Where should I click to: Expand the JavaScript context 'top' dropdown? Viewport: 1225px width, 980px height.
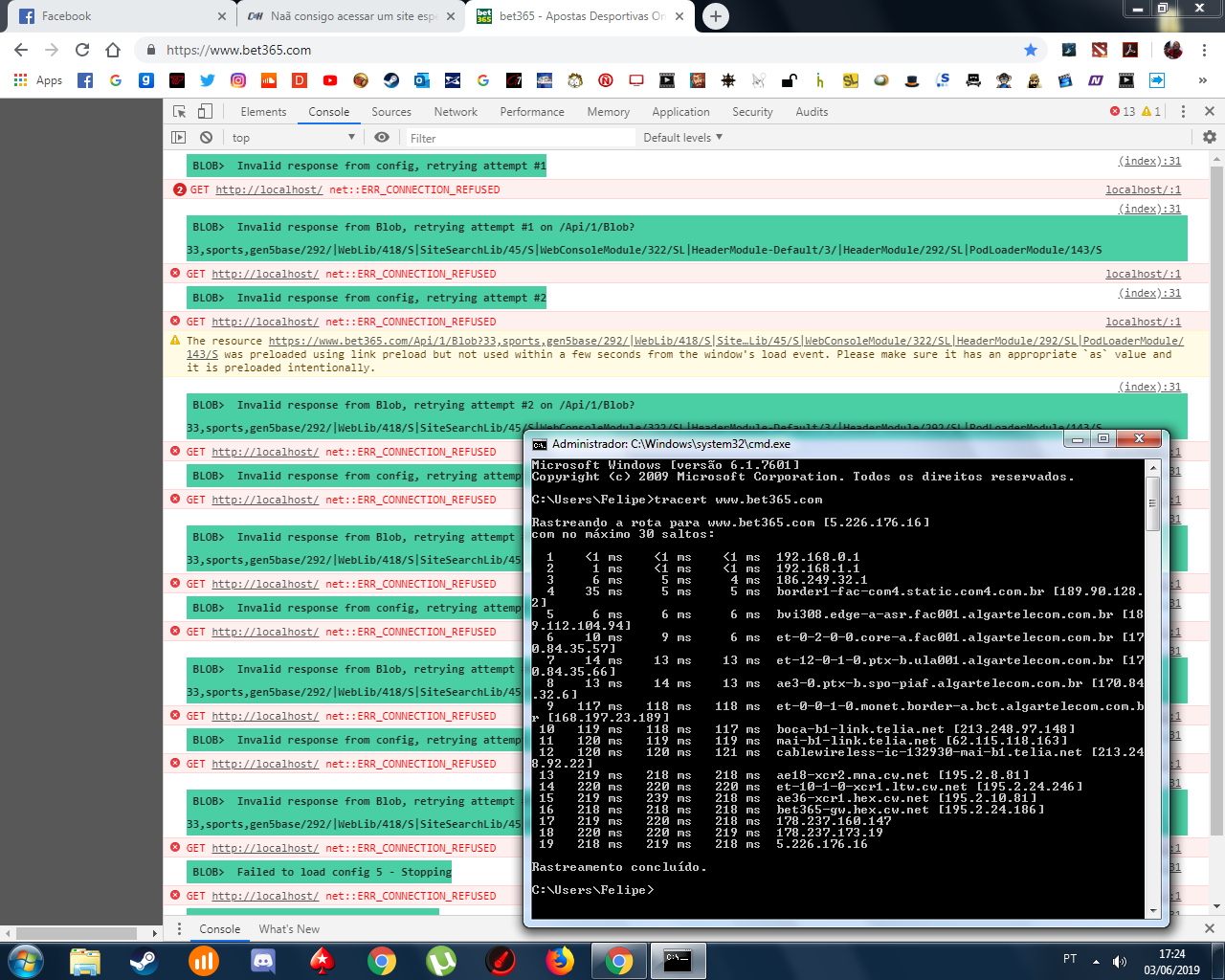click(x=293, y=138)
